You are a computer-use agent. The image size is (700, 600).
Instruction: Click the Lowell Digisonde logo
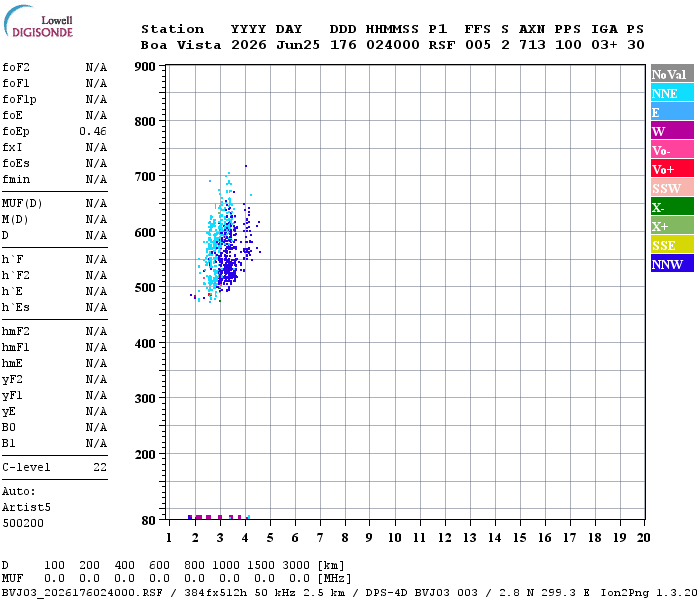tap(38, 21)
